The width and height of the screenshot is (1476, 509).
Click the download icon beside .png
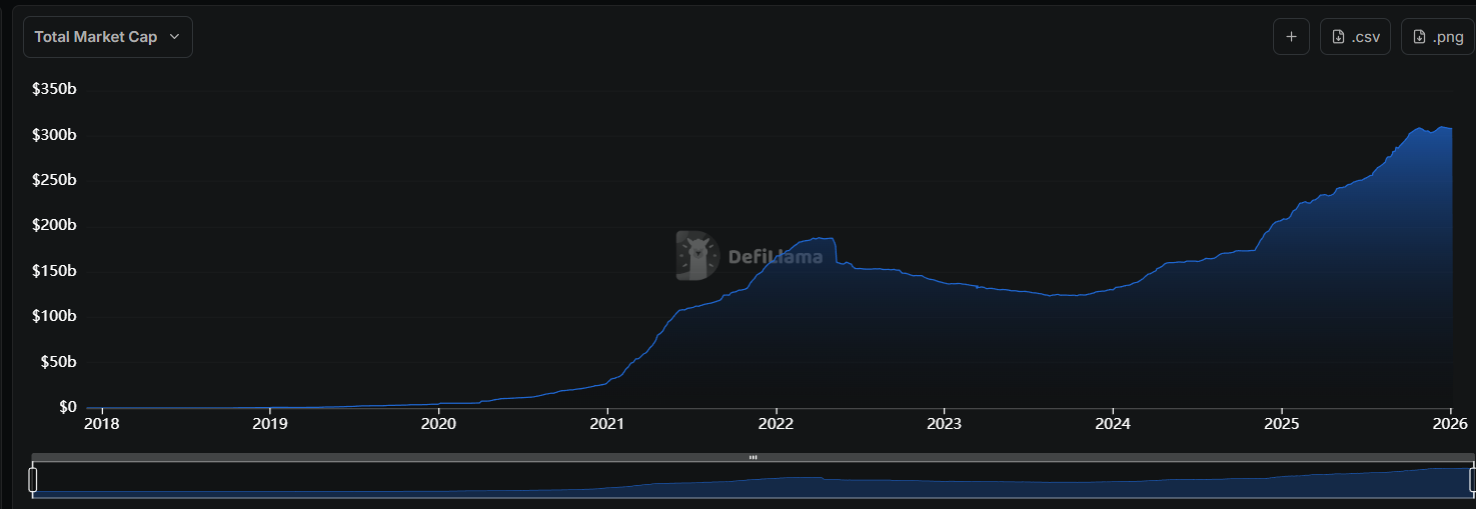pos(1420,37)
